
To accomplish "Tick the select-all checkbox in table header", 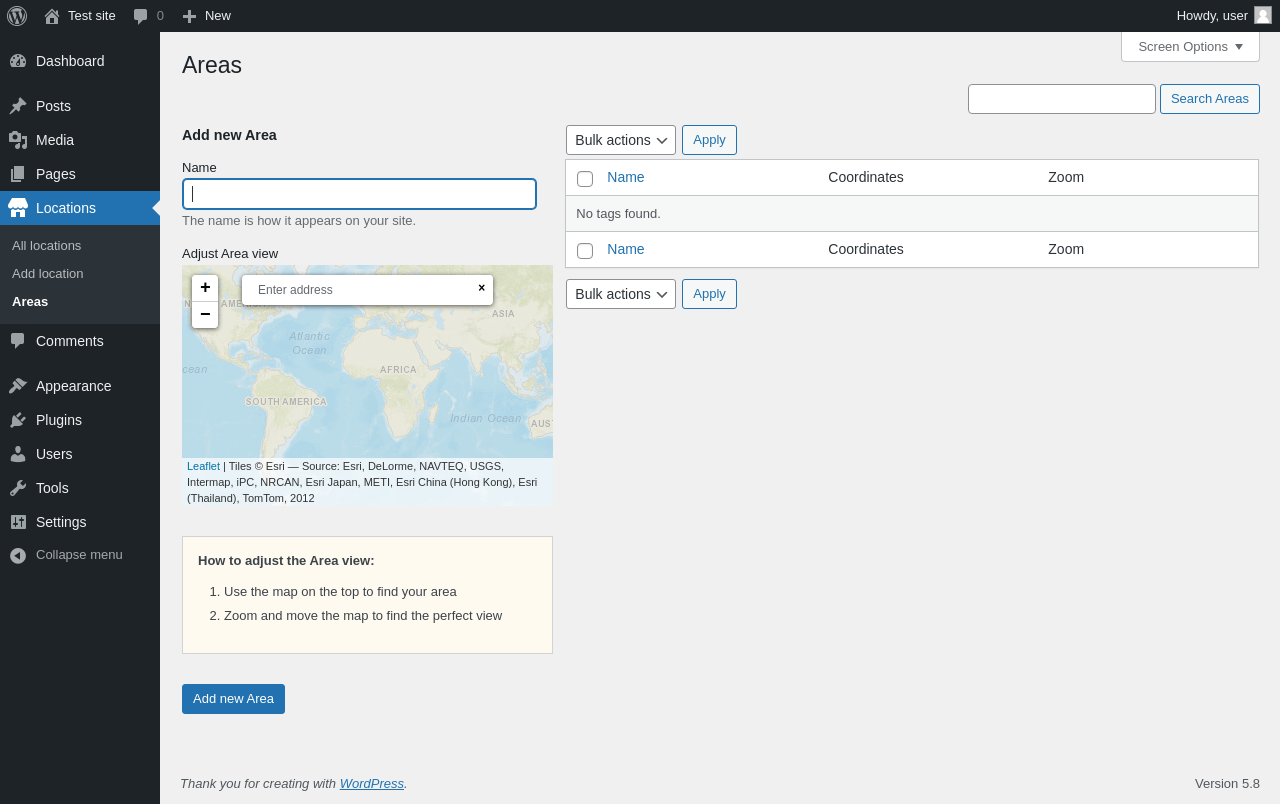I will coord(585,179).
